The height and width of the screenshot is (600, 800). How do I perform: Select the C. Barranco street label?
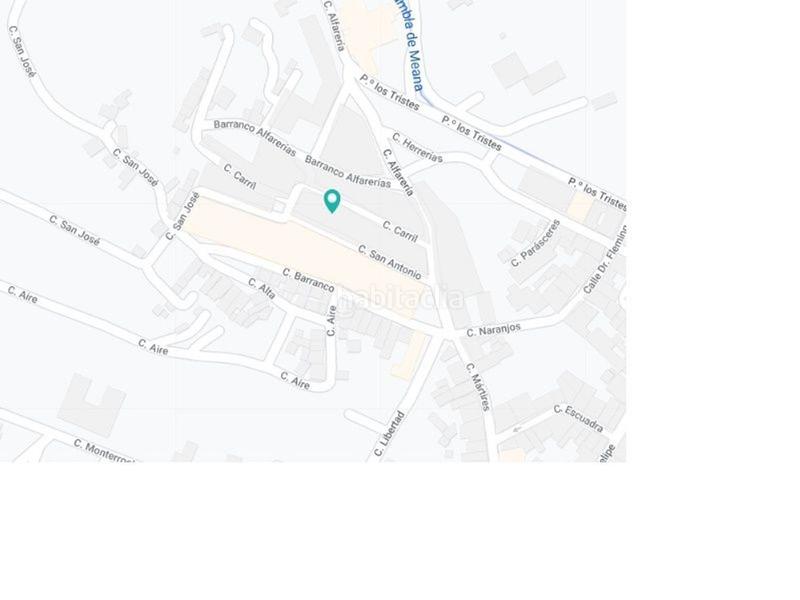(x=308, y=280)
